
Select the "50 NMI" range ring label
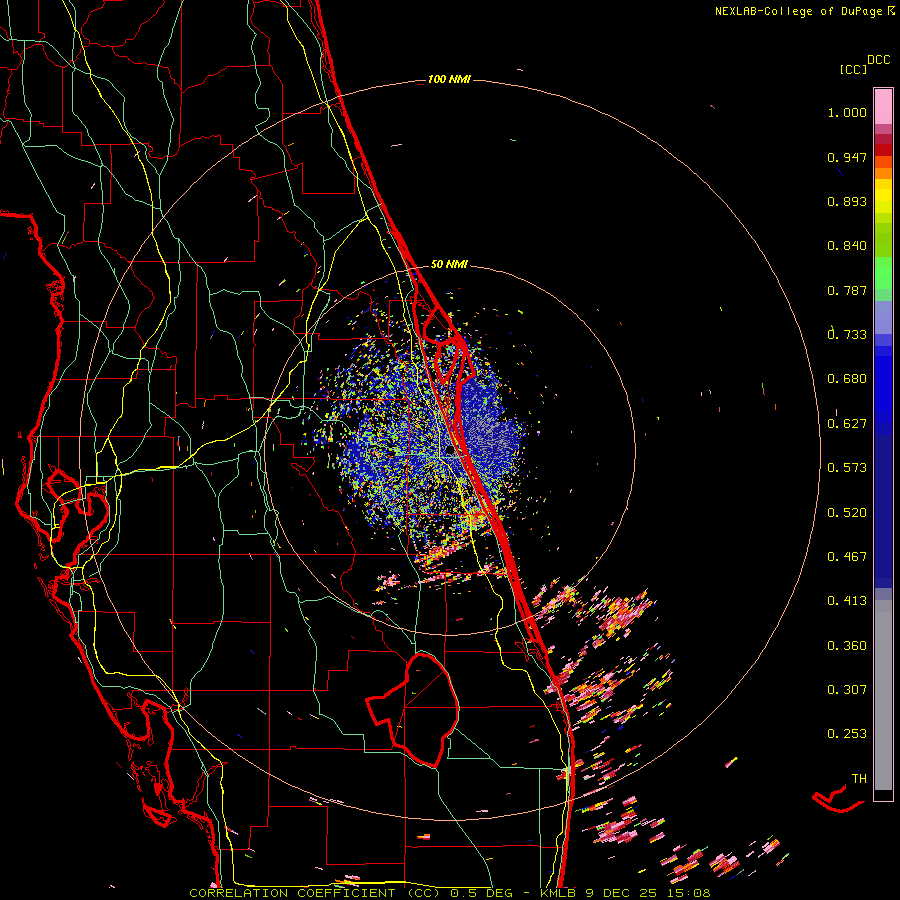point(449,264)
